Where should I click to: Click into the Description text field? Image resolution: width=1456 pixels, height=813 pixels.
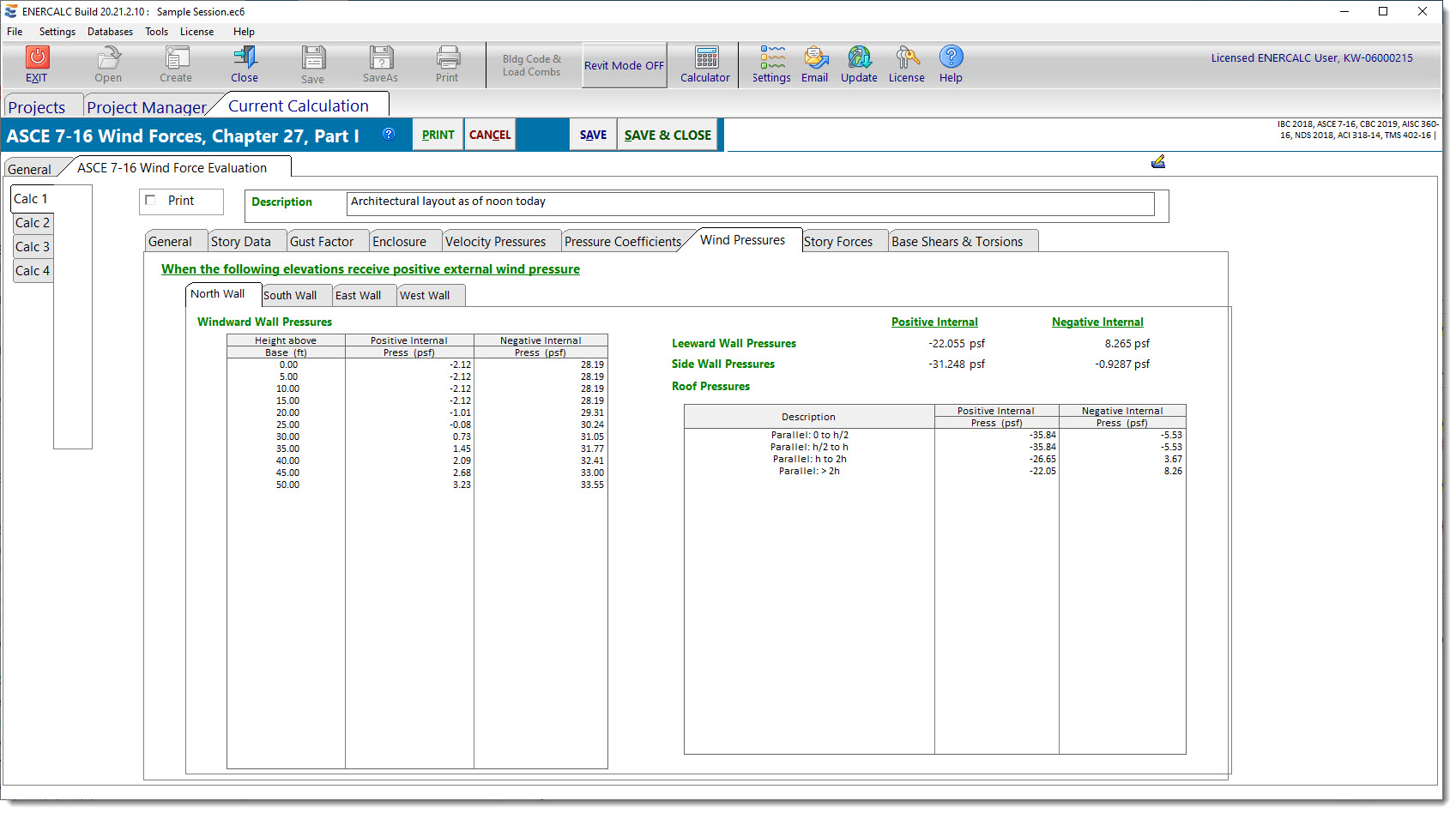[749, 202]
